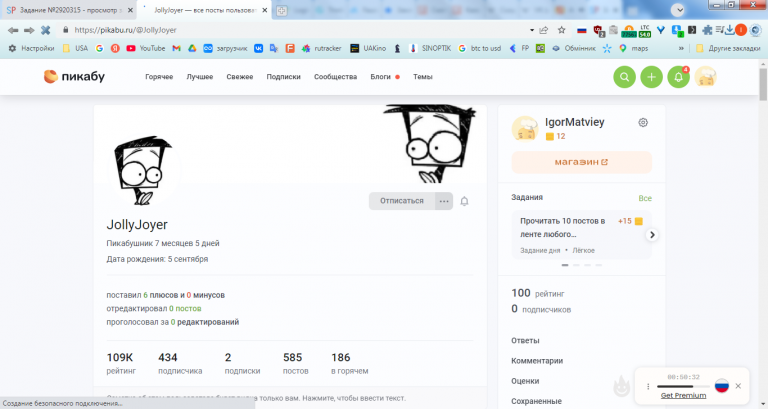Switch to the Задание №2920315 browser tab
768x409 pixels.
coord(69,10)
